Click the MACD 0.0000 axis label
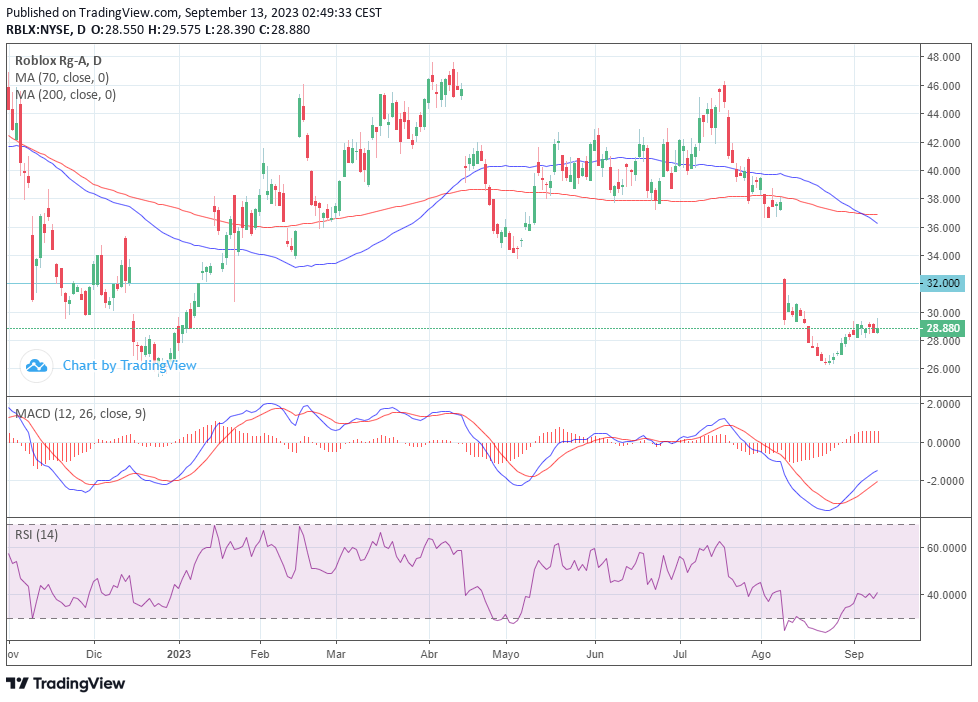978x702 pixels. point(943,443)
